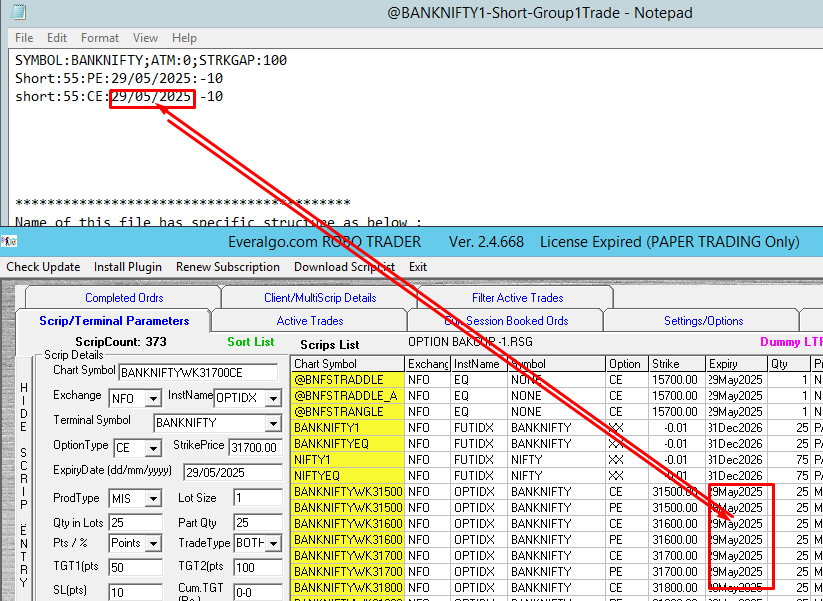Click the Robo Trader app icon

[x=8, y=242]
